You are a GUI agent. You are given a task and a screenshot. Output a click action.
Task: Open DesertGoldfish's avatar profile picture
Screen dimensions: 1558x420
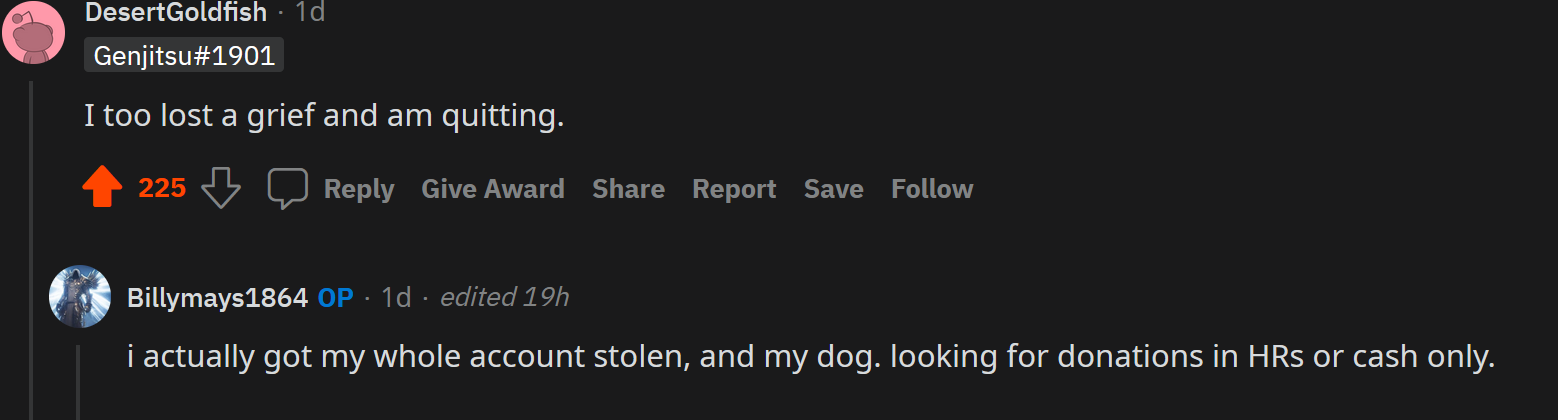34,30
